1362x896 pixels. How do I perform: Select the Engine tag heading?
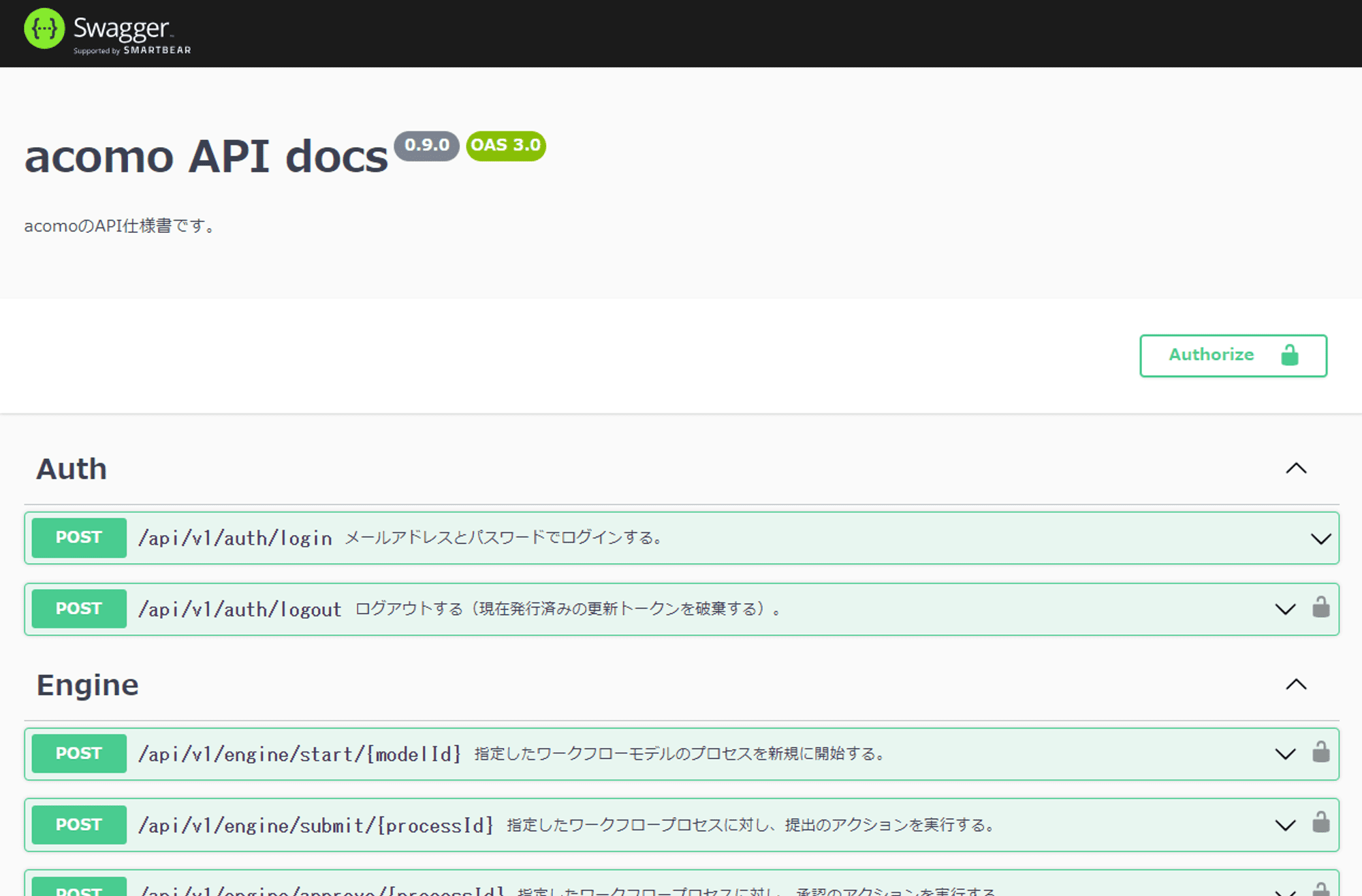(87, 685)
